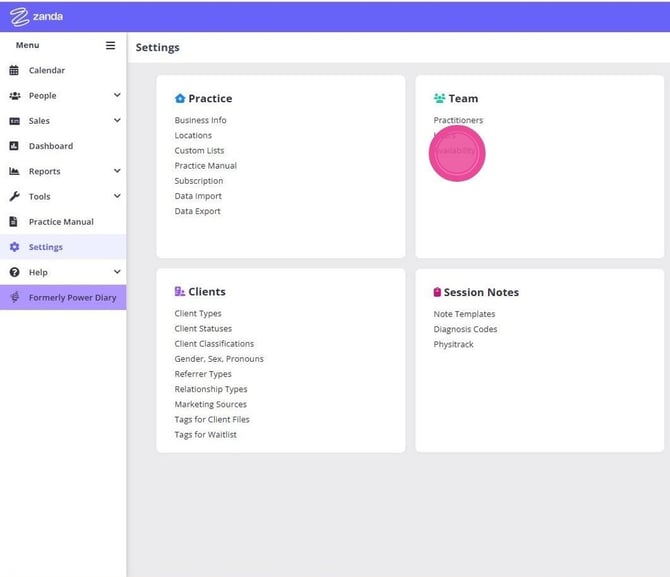
Task: Click the Reports menu label
Action: click(44, 171)
